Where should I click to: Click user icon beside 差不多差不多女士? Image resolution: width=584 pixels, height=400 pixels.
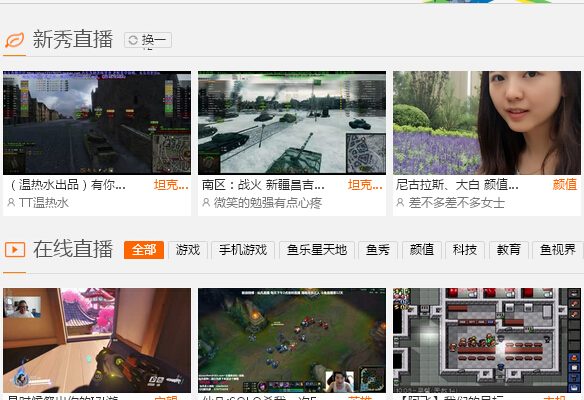click(400, 203)
